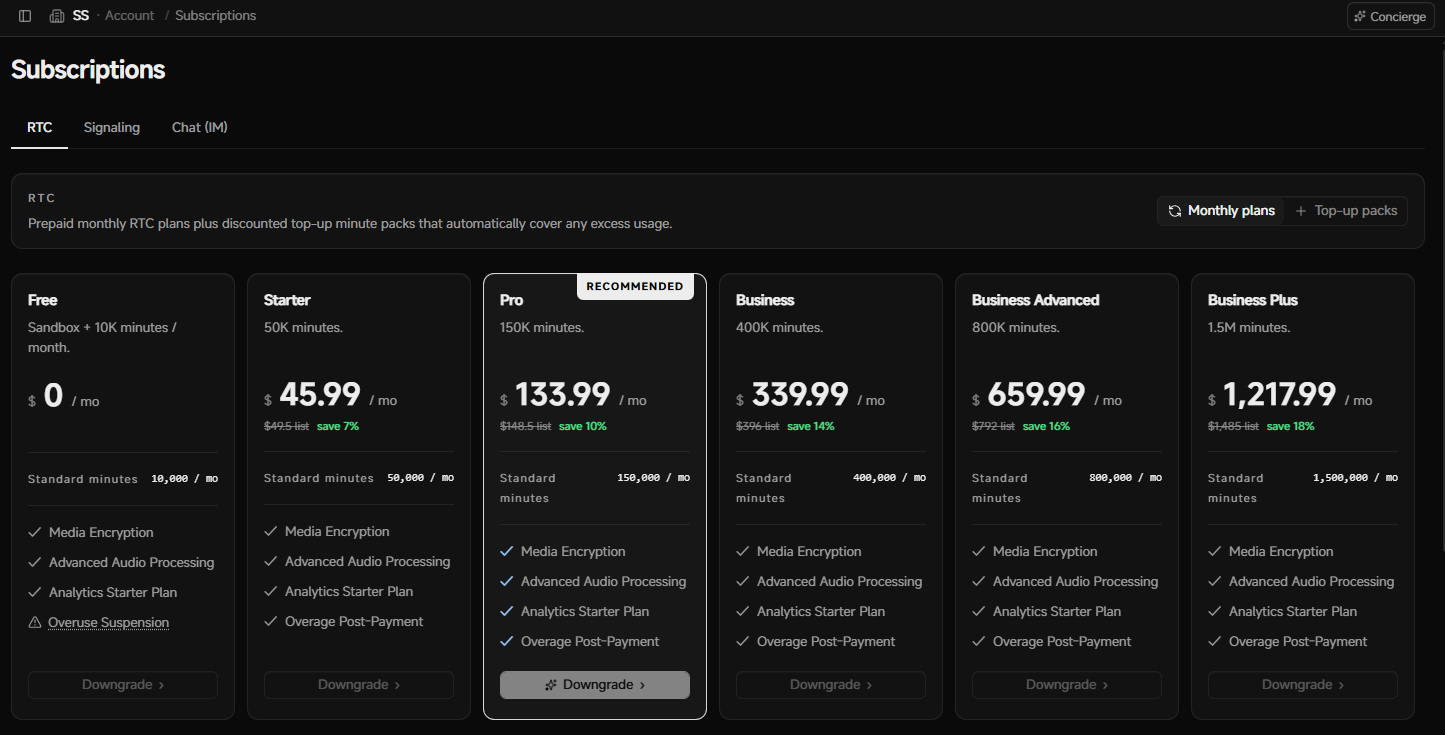The height and width of the screenshot is (735, 1445).
Task: Click the "50K minutes." Starter description
Action: point(306,327)
